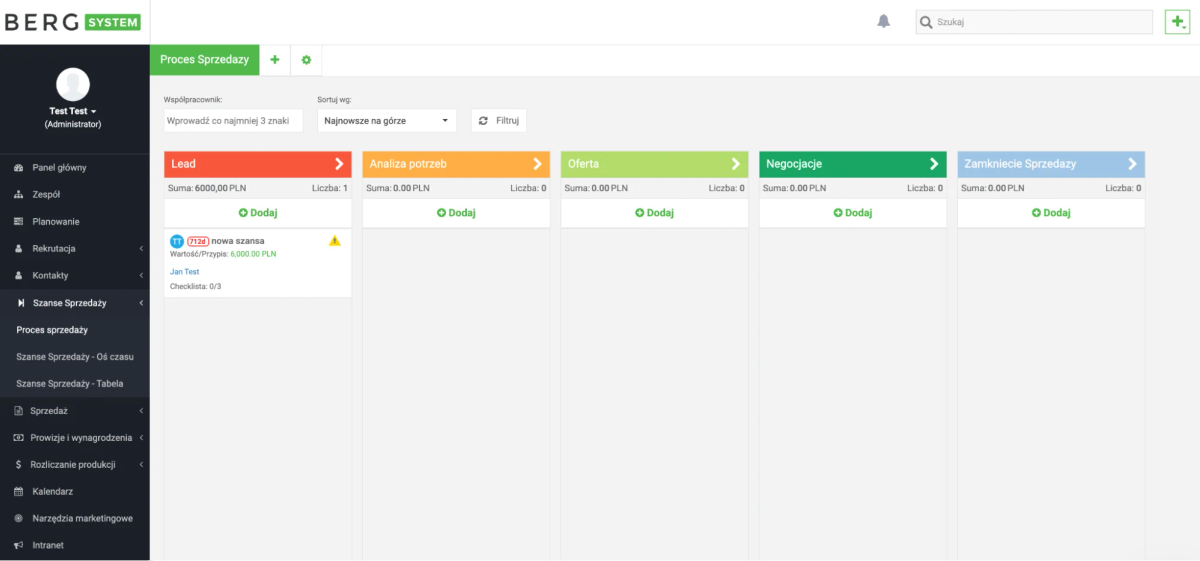Click the Filtruj button
The height and width of the screenshot is (561, 1200).
498,121
